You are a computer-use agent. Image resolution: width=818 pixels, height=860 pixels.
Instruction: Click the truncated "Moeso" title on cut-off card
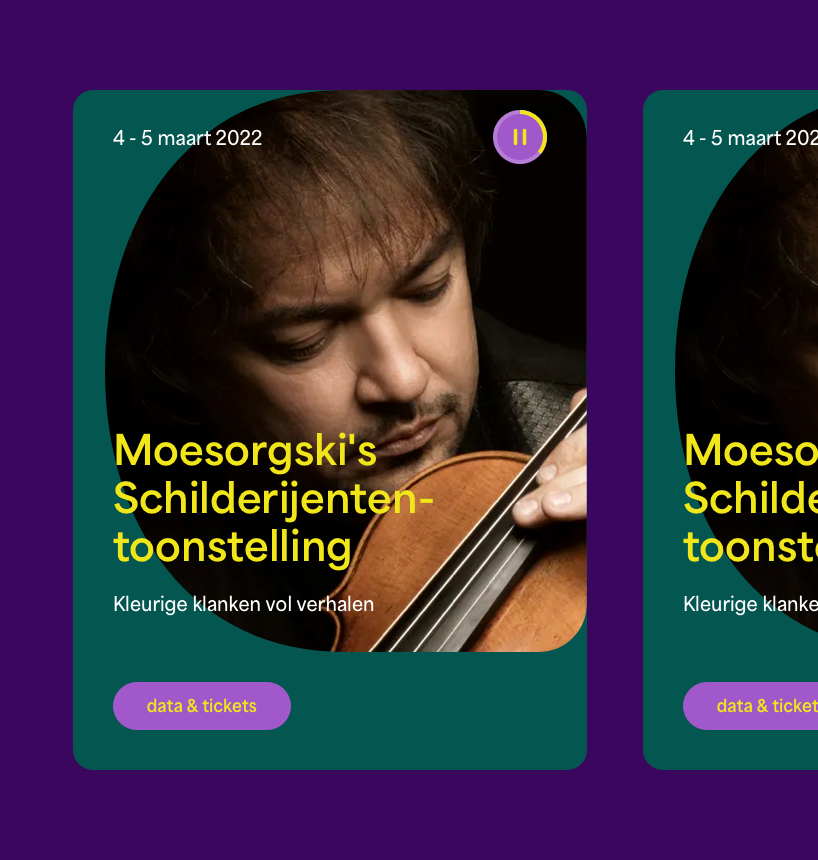[751, 451]
